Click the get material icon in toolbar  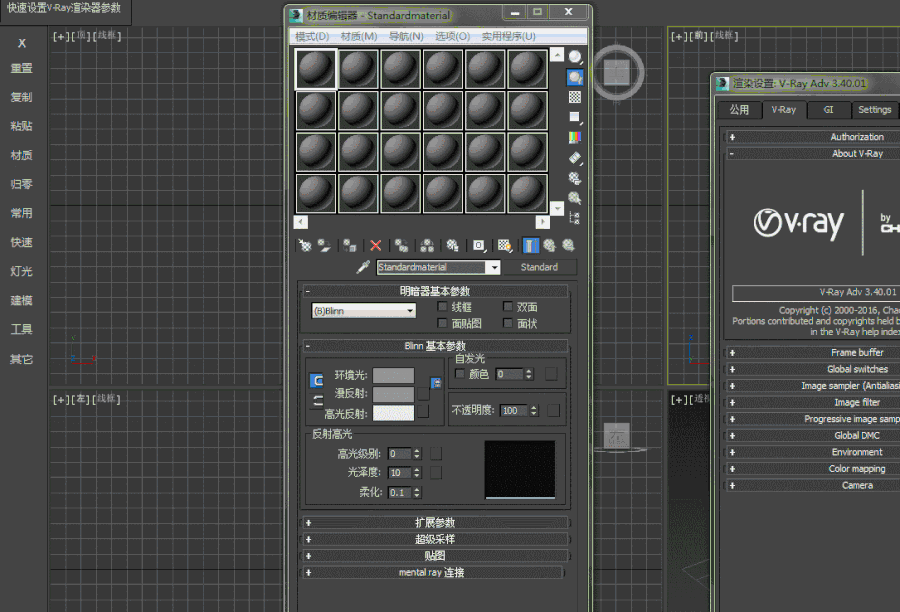click(305, 246)
